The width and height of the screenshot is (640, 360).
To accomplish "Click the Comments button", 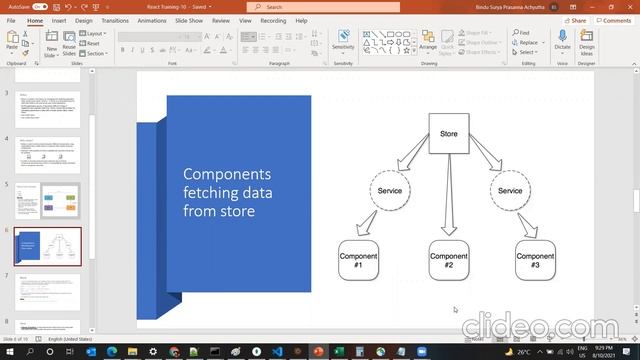I will [x=613, y=20].
